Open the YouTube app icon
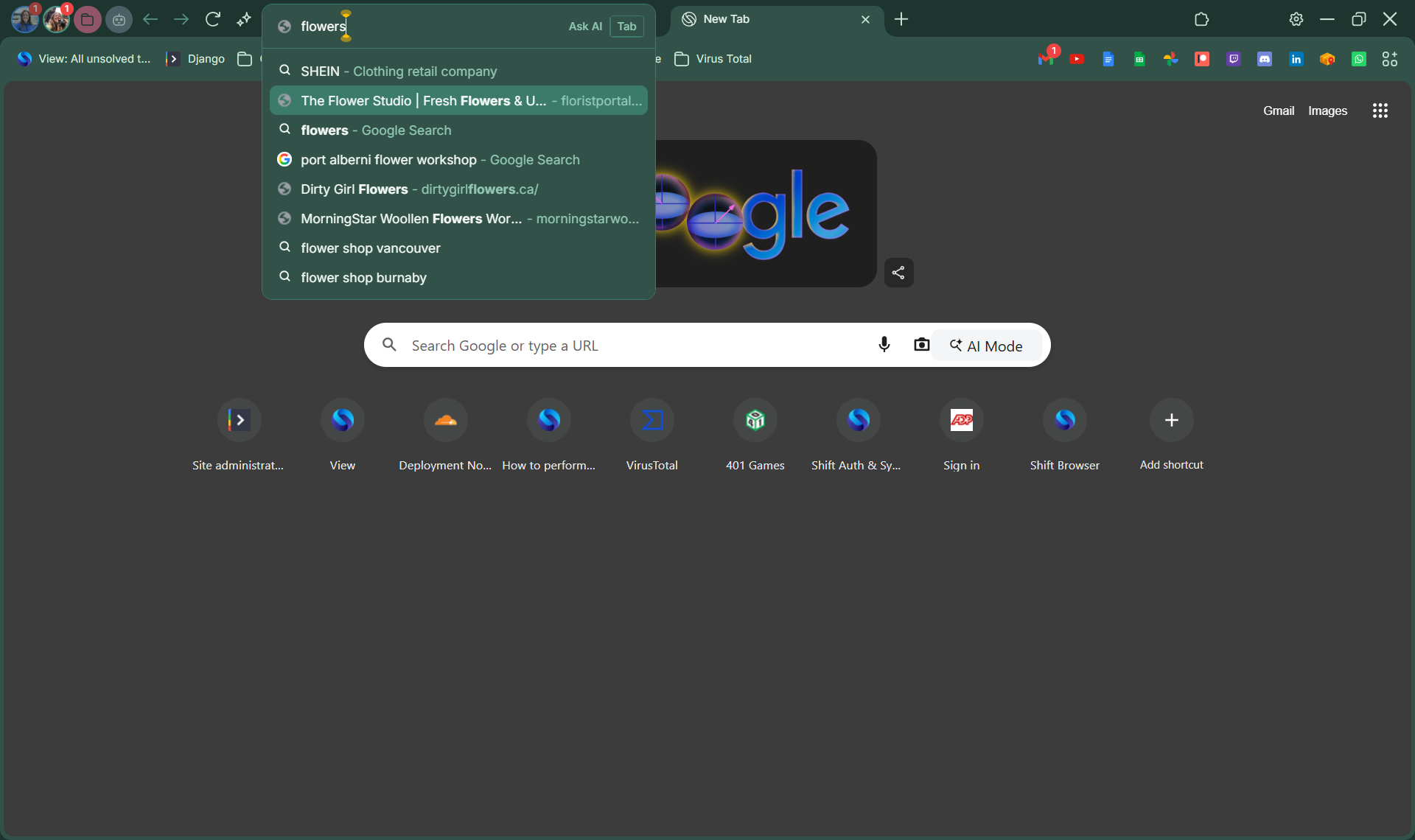The width and height of the screenshot is (1415, 840). pyautogui.click(x=1077, y=59)
